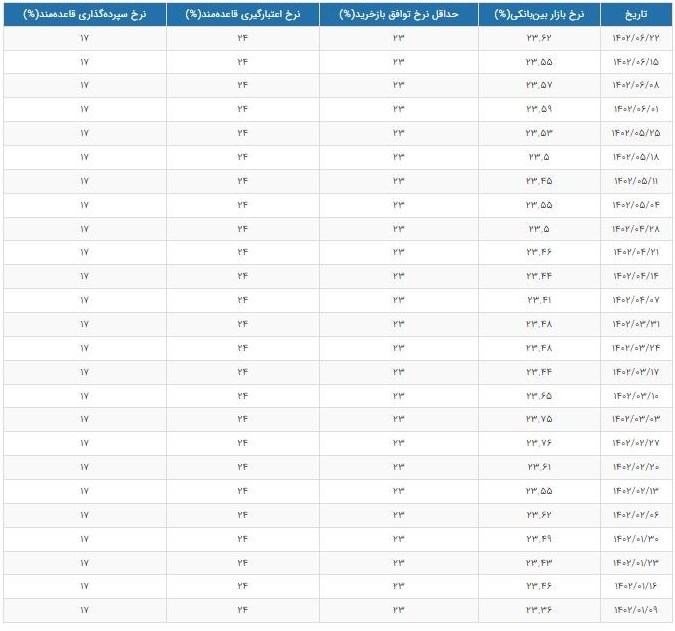Select the repo rate cell for 1402/06/15
This screenshot has width=675, height=631.
398,62
